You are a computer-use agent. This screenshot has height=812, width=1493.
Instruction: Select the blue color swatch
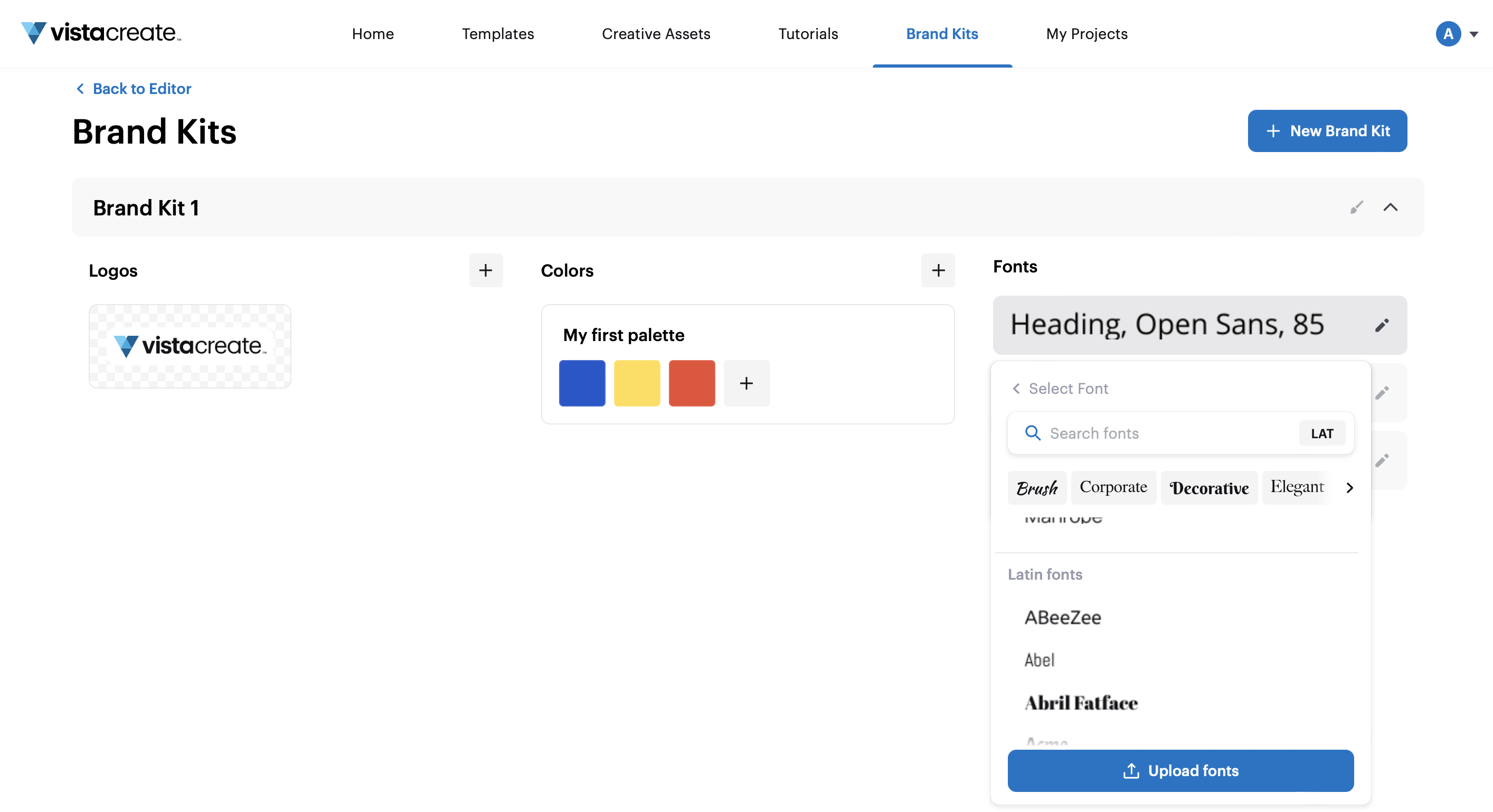pyautogui.click(x=582, y=383)
